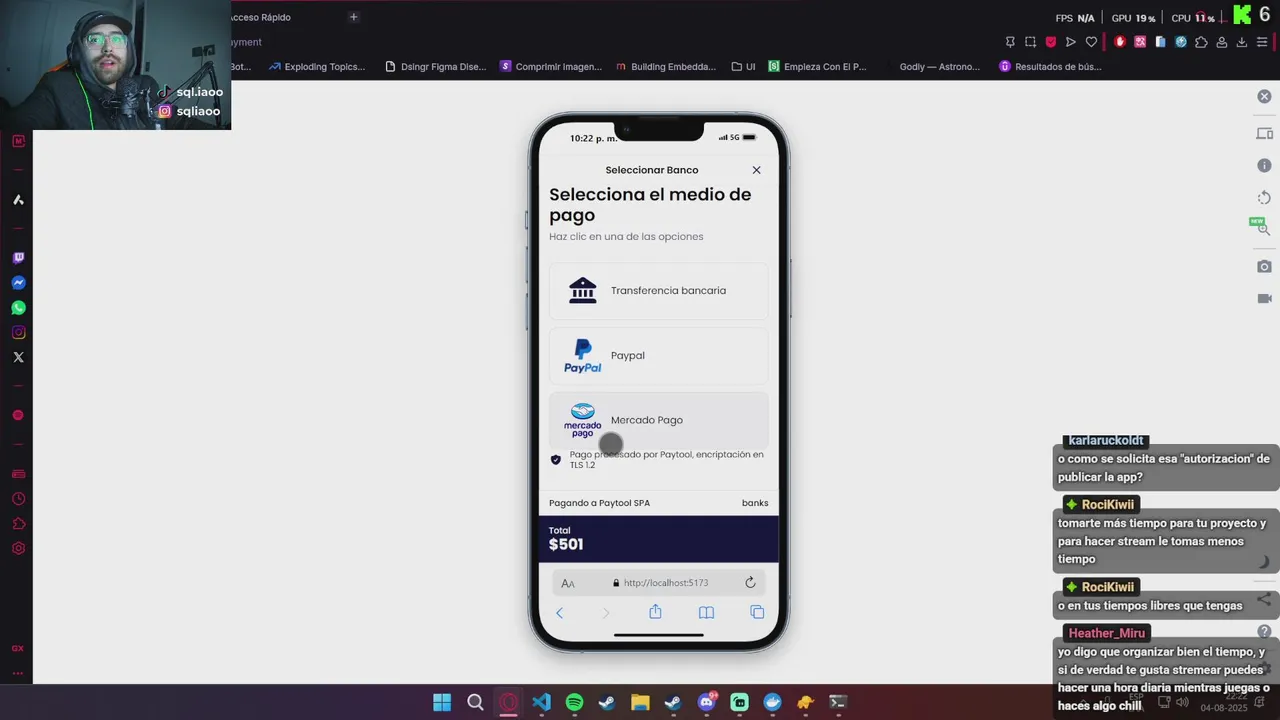Open the profile account icon in toolbar
The image size is (1280, 720).
1221,42
